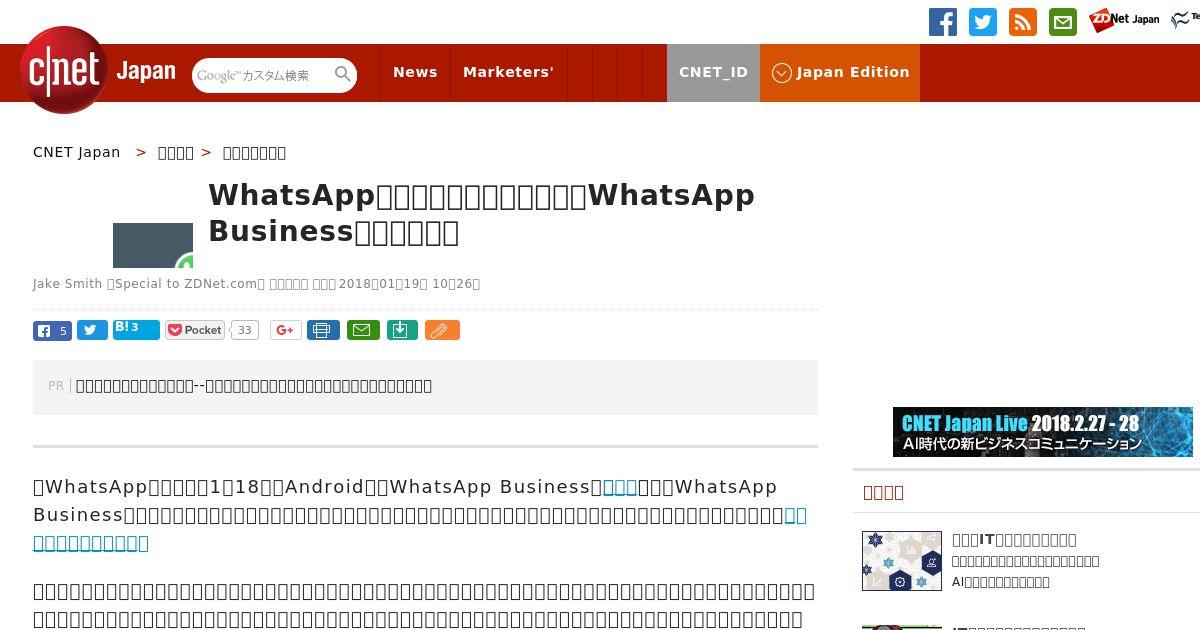The width and height of the screenshot is (1200, 630).
Task: Click the first inline link in article paragraph
Action: 620,487
